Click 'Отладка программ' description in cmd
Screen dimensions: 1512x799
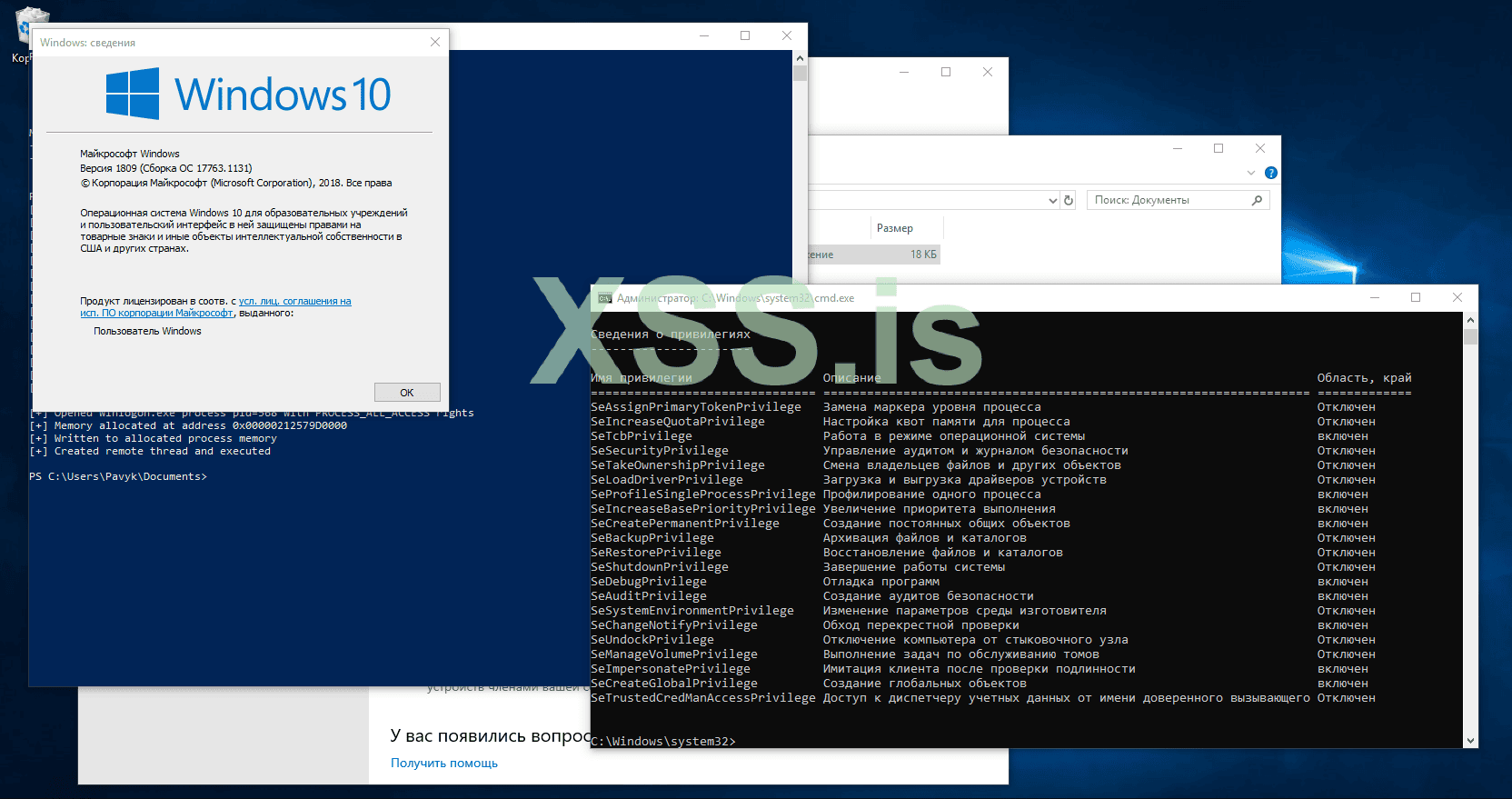[x=881, y=582]
